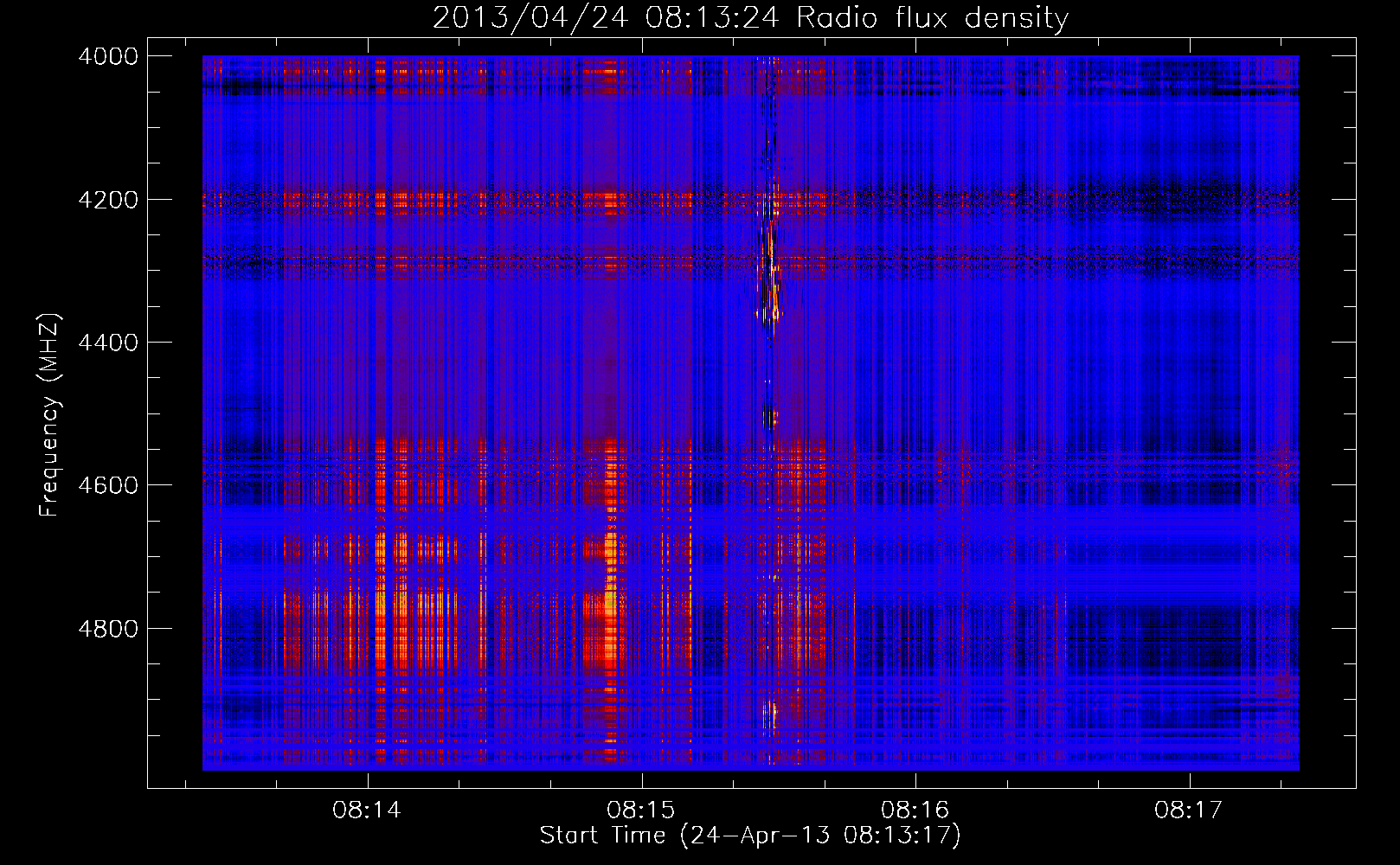Image resolution: width=1400 pixels, height=865 pixels.
Task: Click the 08:16 time tick label
Action: point(915,811)
